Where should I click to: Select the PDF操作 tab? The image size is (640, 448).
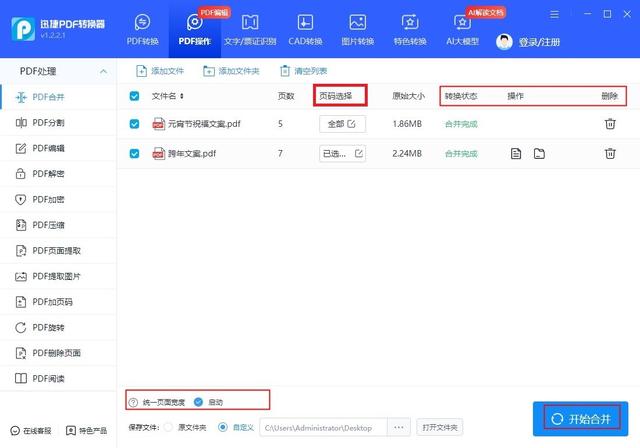[195, 29]
